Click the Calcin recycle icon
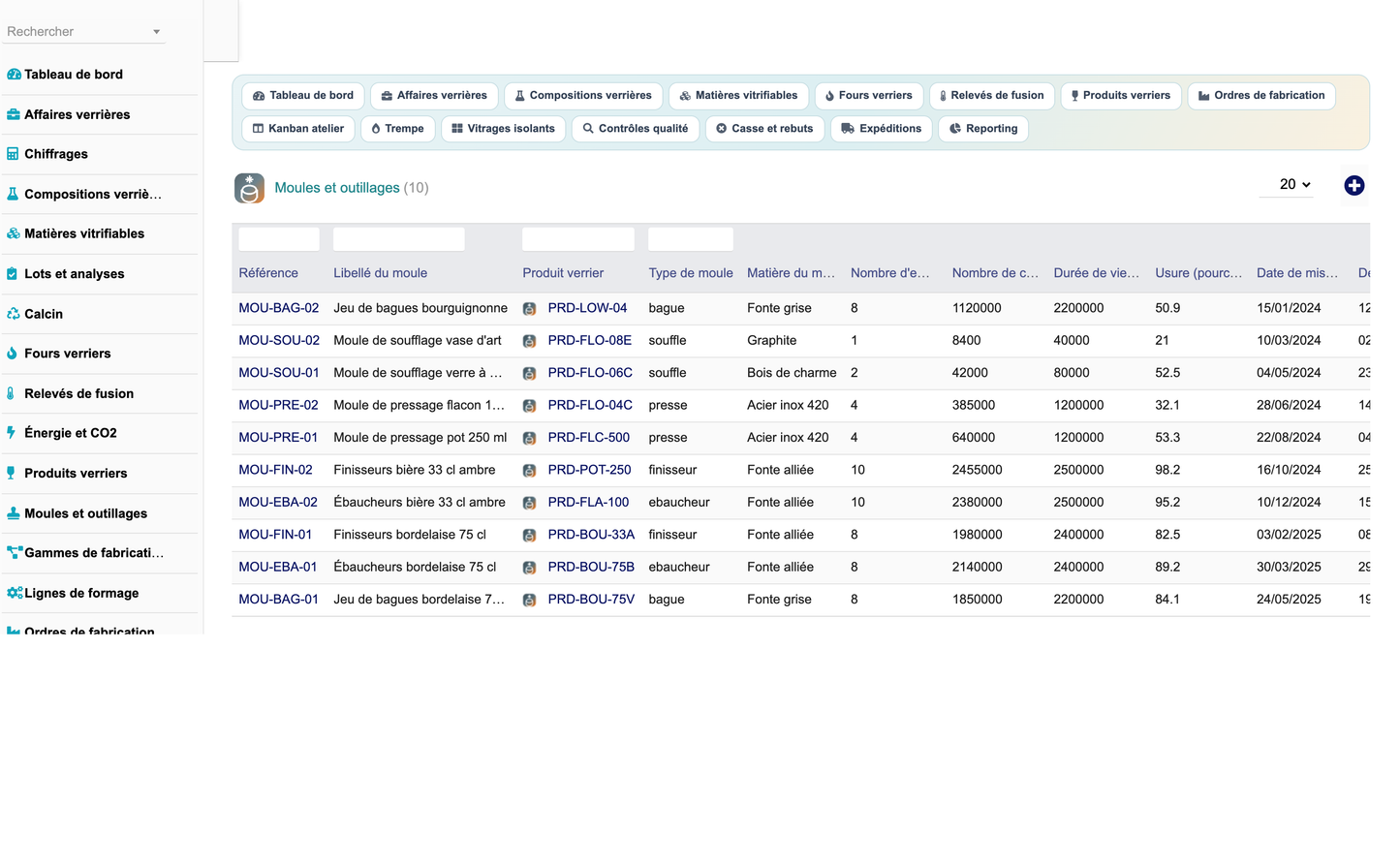The width and height of the screenshot is (1400, 866). (x=14, y=314)
